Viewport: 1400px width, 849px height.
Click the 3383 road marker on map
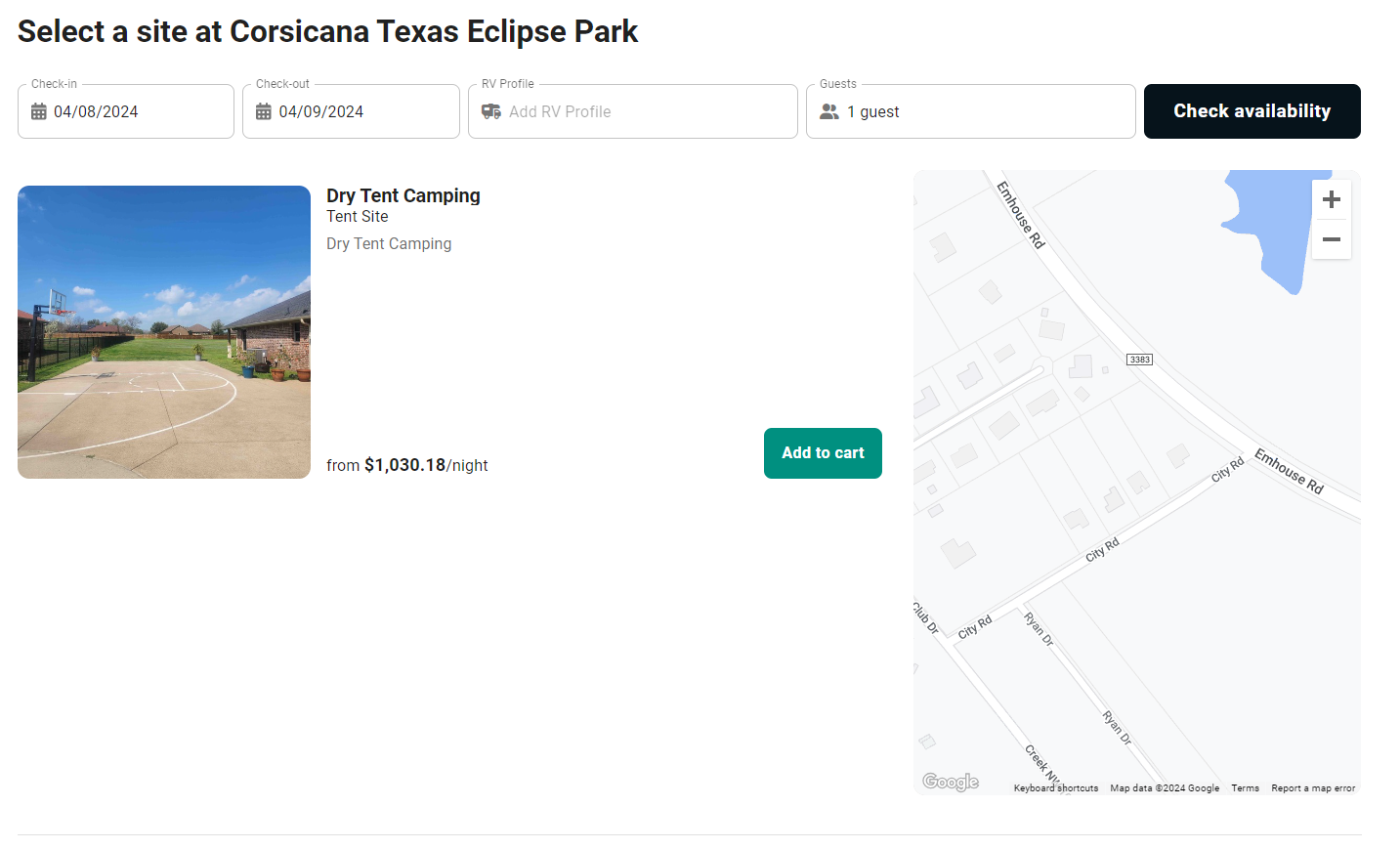tap(1139, 360)
